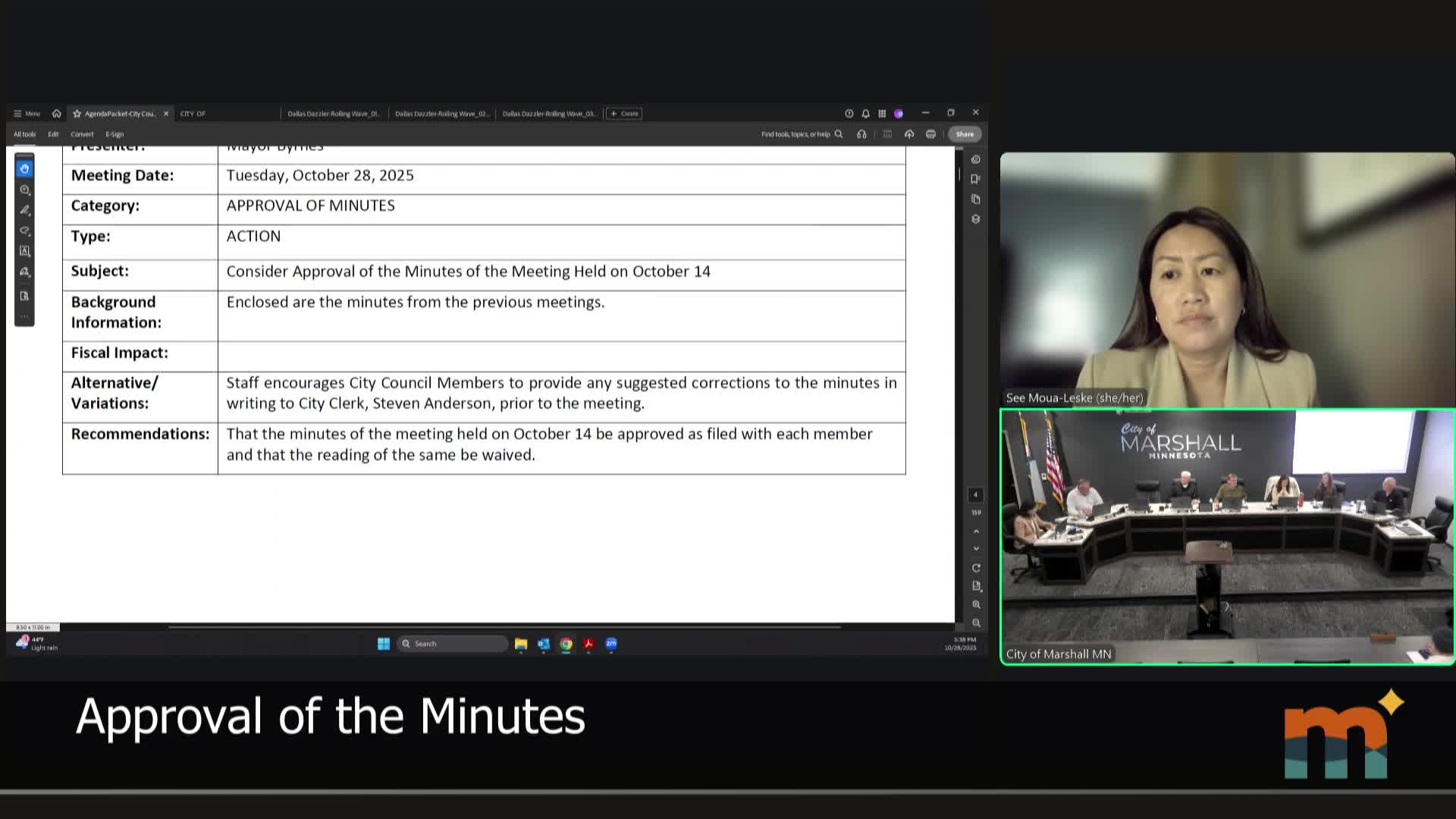The image size is (1456, 819).
Task: Select the Highlight pen tool
Action: tap(24, 210)
